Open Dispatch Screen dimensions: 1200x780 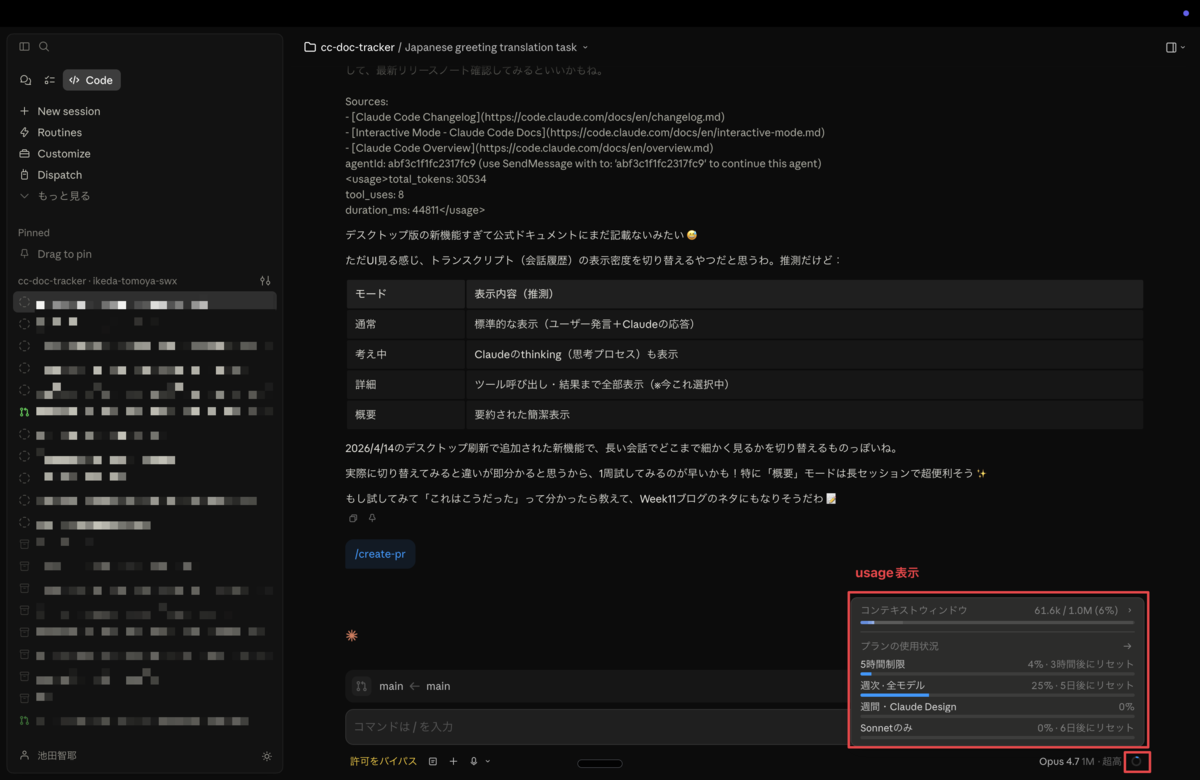coord(51,175)
